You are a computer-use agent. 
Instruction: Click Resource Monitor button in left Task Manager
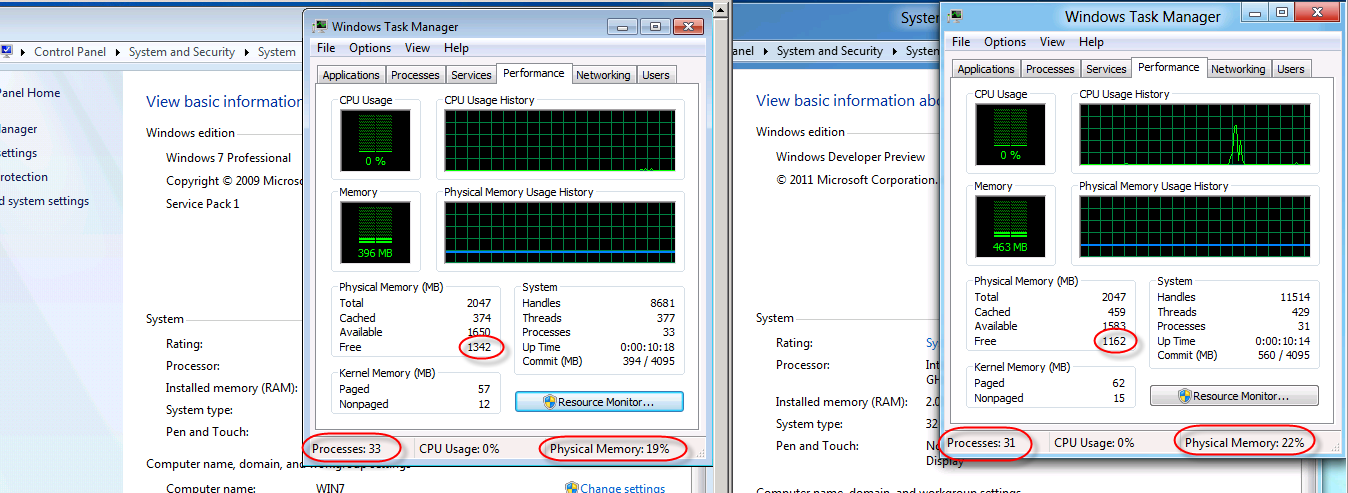point(599,402)
